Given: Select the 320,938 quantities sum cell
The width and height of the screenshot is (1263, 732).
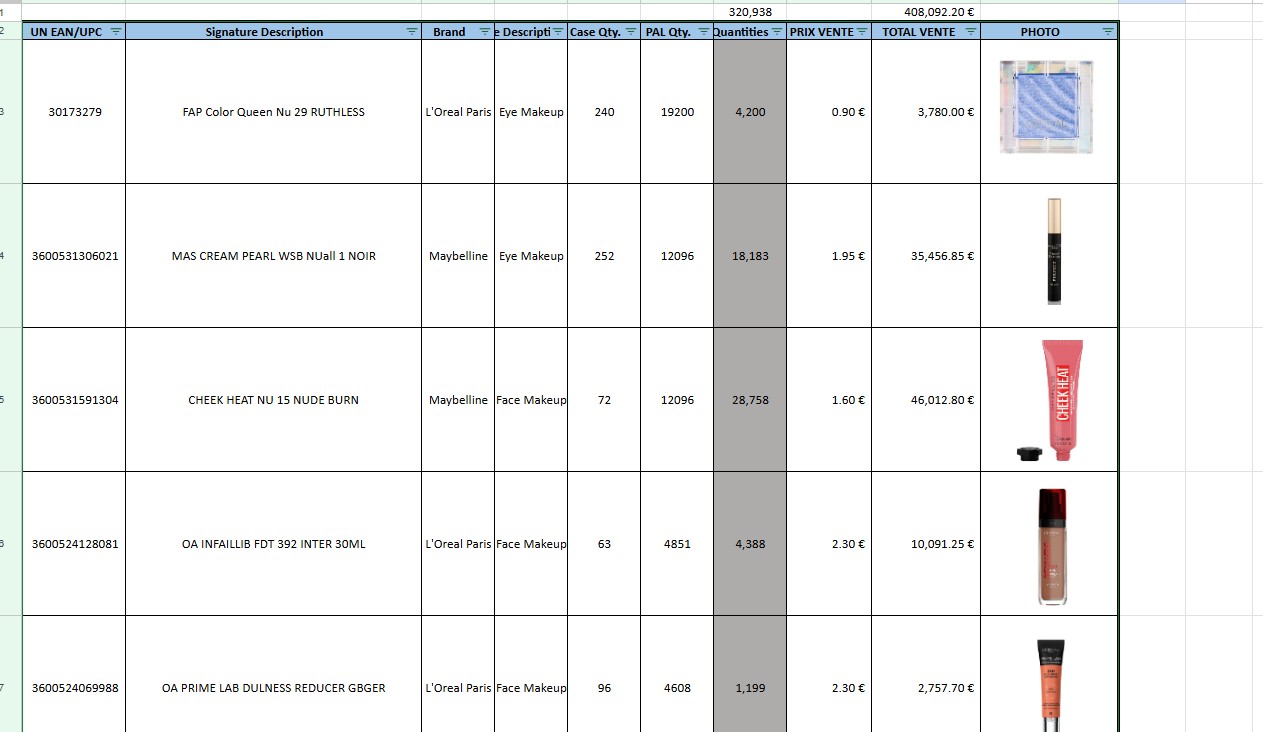Looking at the screenshot, I should coord(750,12).
